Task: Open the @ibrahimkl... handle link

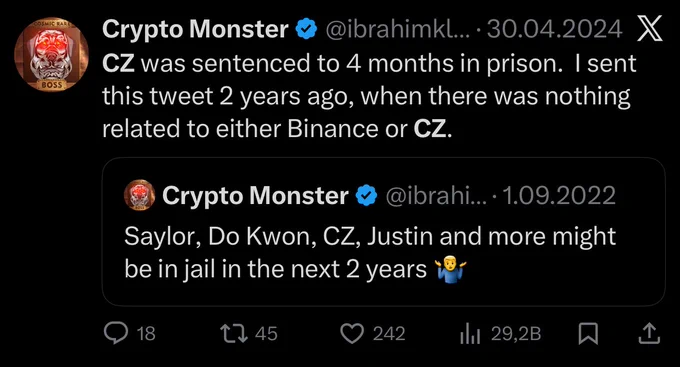Action: 398,29
